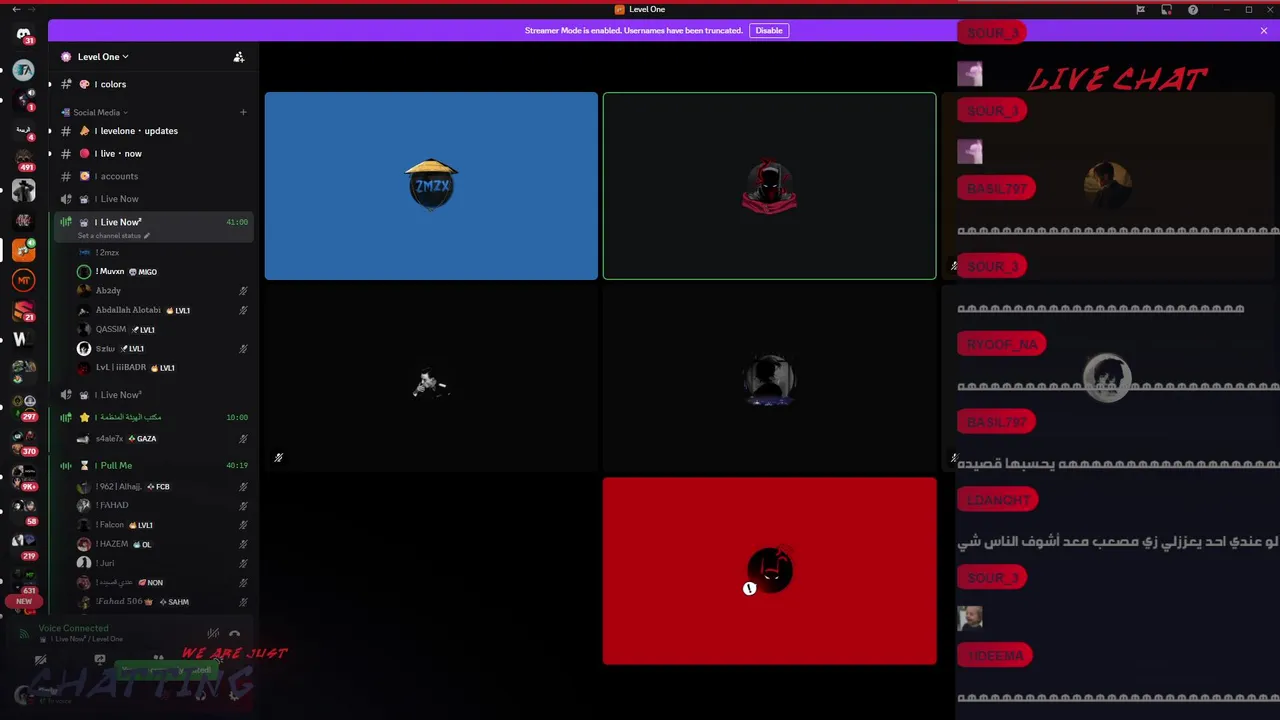1280x720 pixels.
Task: Dismiss the Streamer Mode purple banner
Action: tap(1264, 30)
